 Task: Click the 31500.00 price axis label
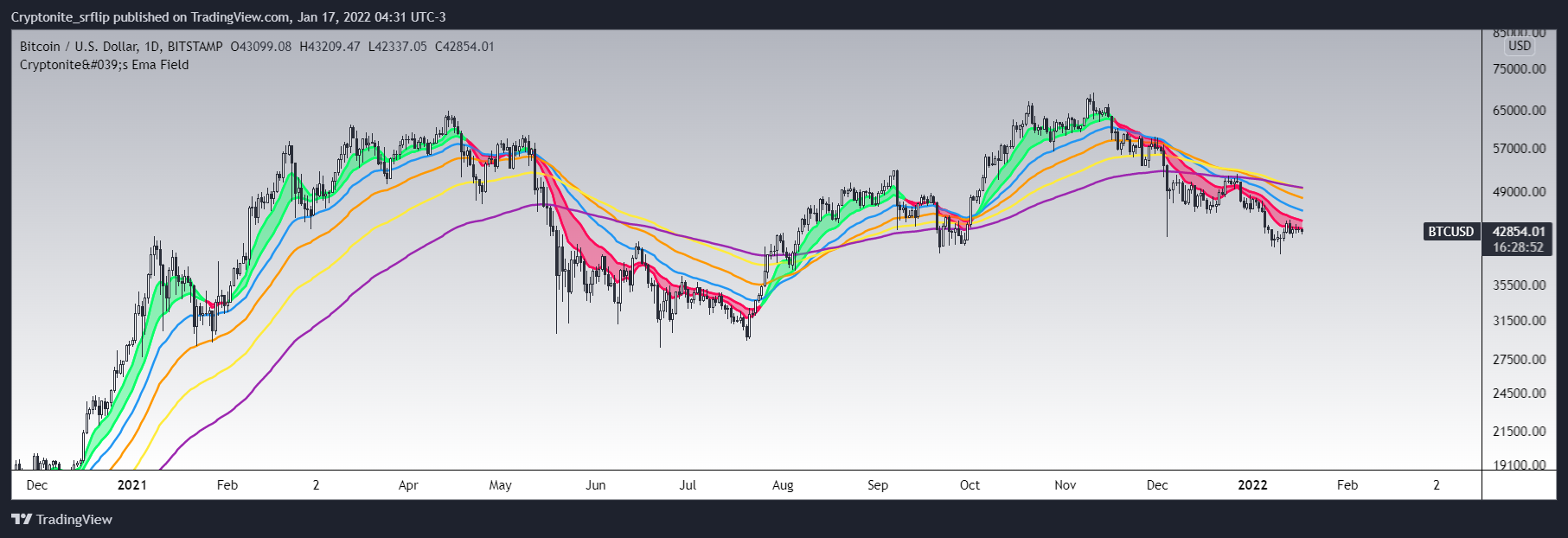(1520, 320)
